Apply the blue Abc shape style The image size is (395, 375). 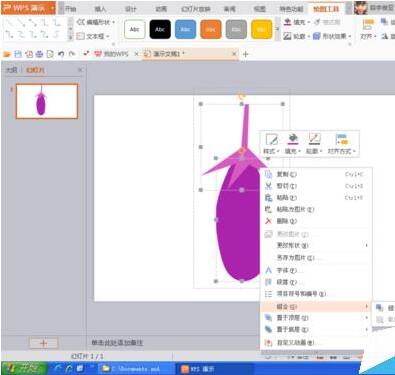click(185, 29)
